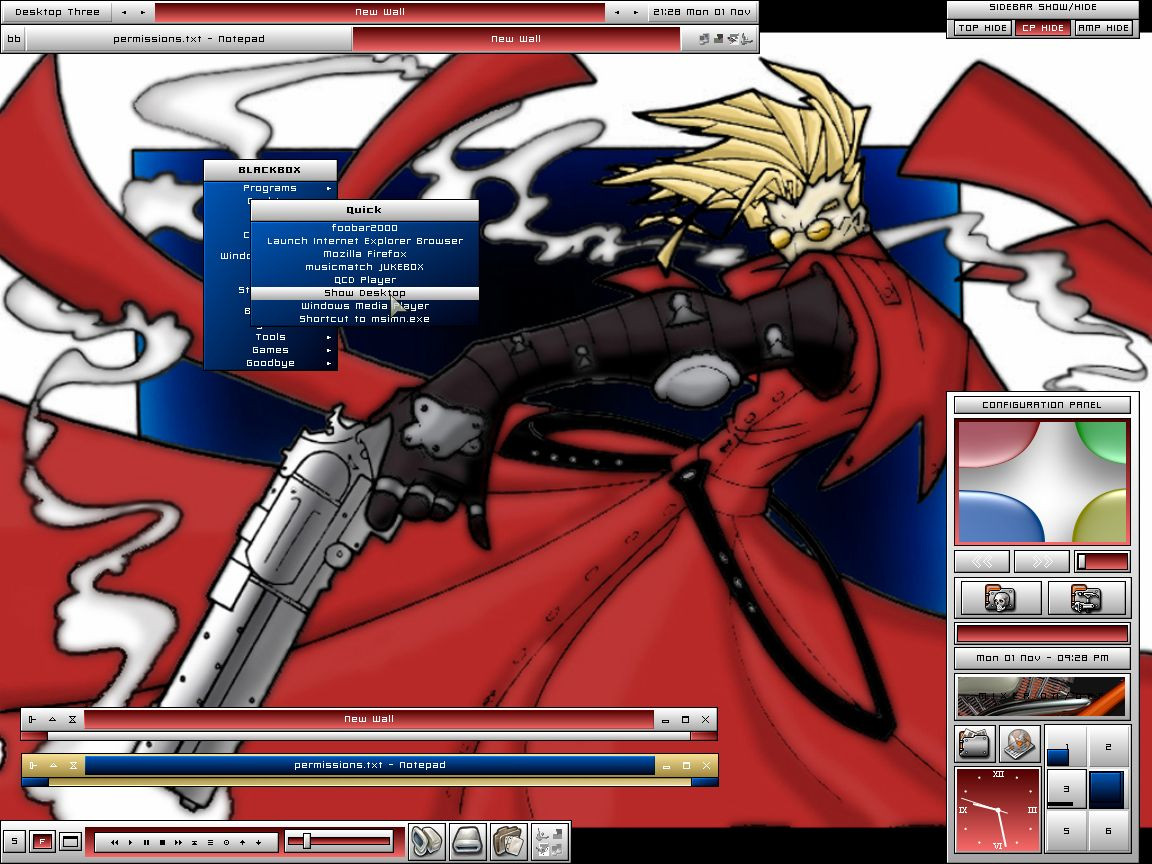Open QCD Player from Quick menu
The height and width of the screenshot is (864, 1152).
tap(364, 281)
